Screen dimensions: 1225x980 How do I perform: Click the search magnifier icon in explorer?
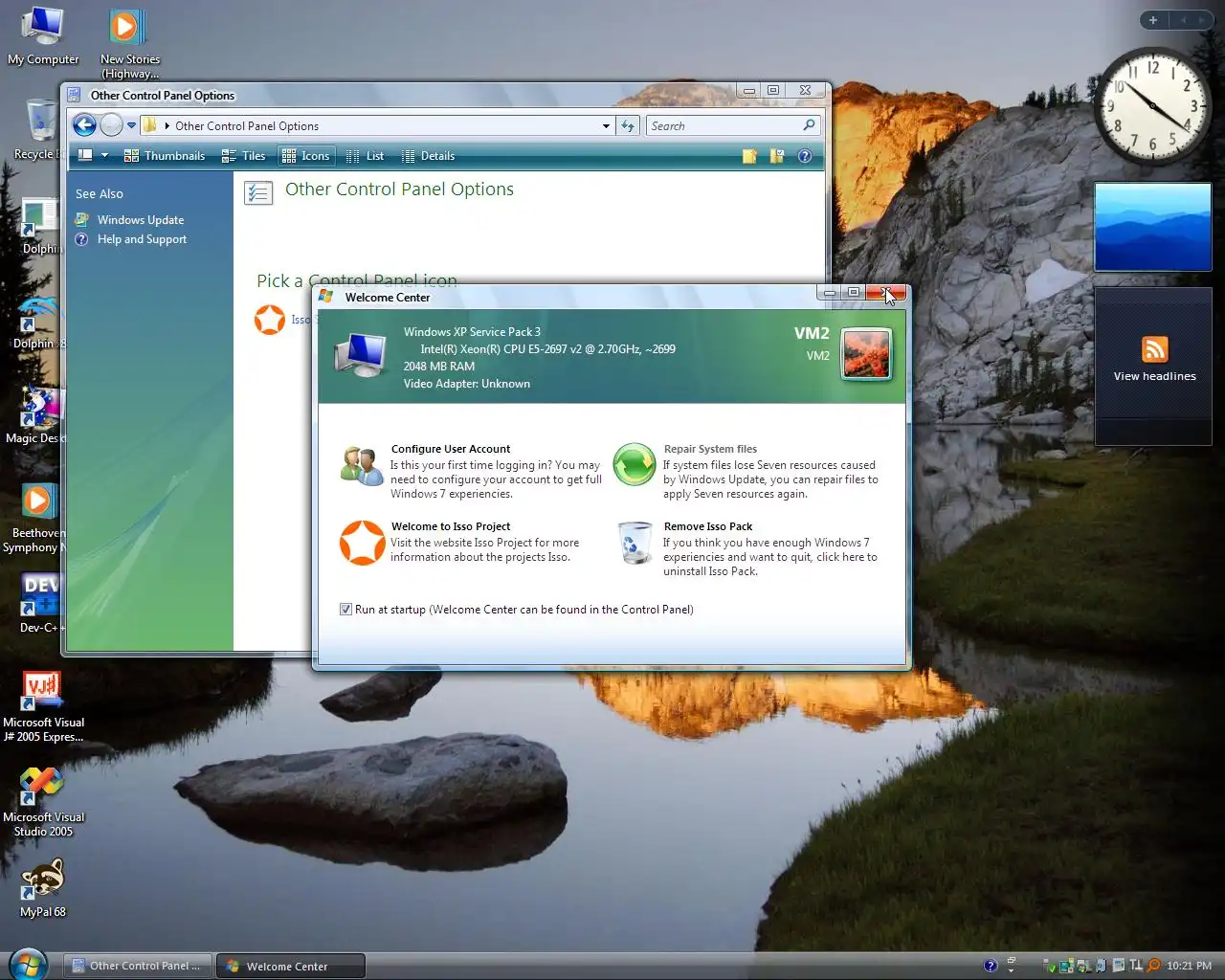(x=810, y=125)
